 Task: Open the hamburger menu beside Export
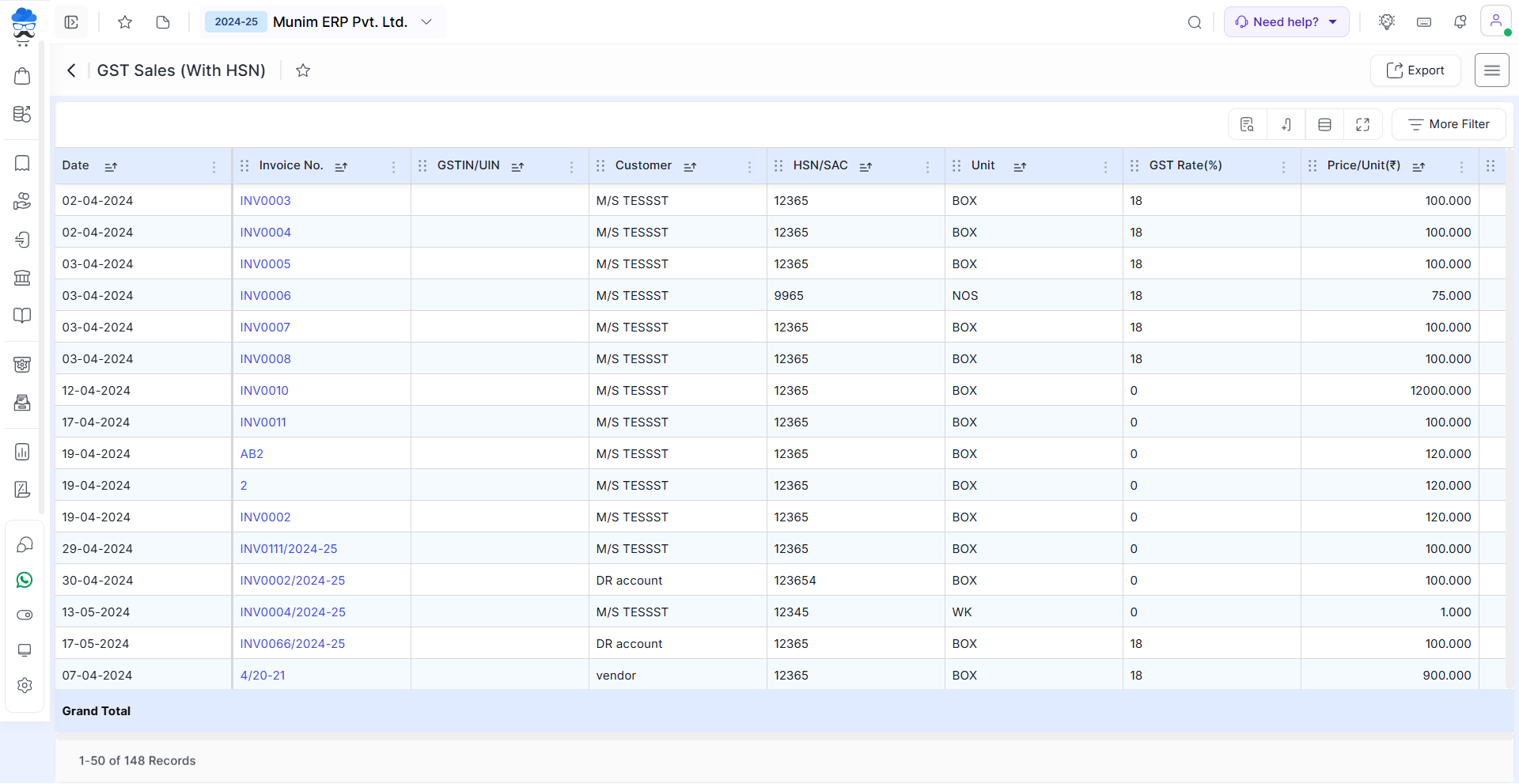pyautogui.click(x=1491, y=70)
